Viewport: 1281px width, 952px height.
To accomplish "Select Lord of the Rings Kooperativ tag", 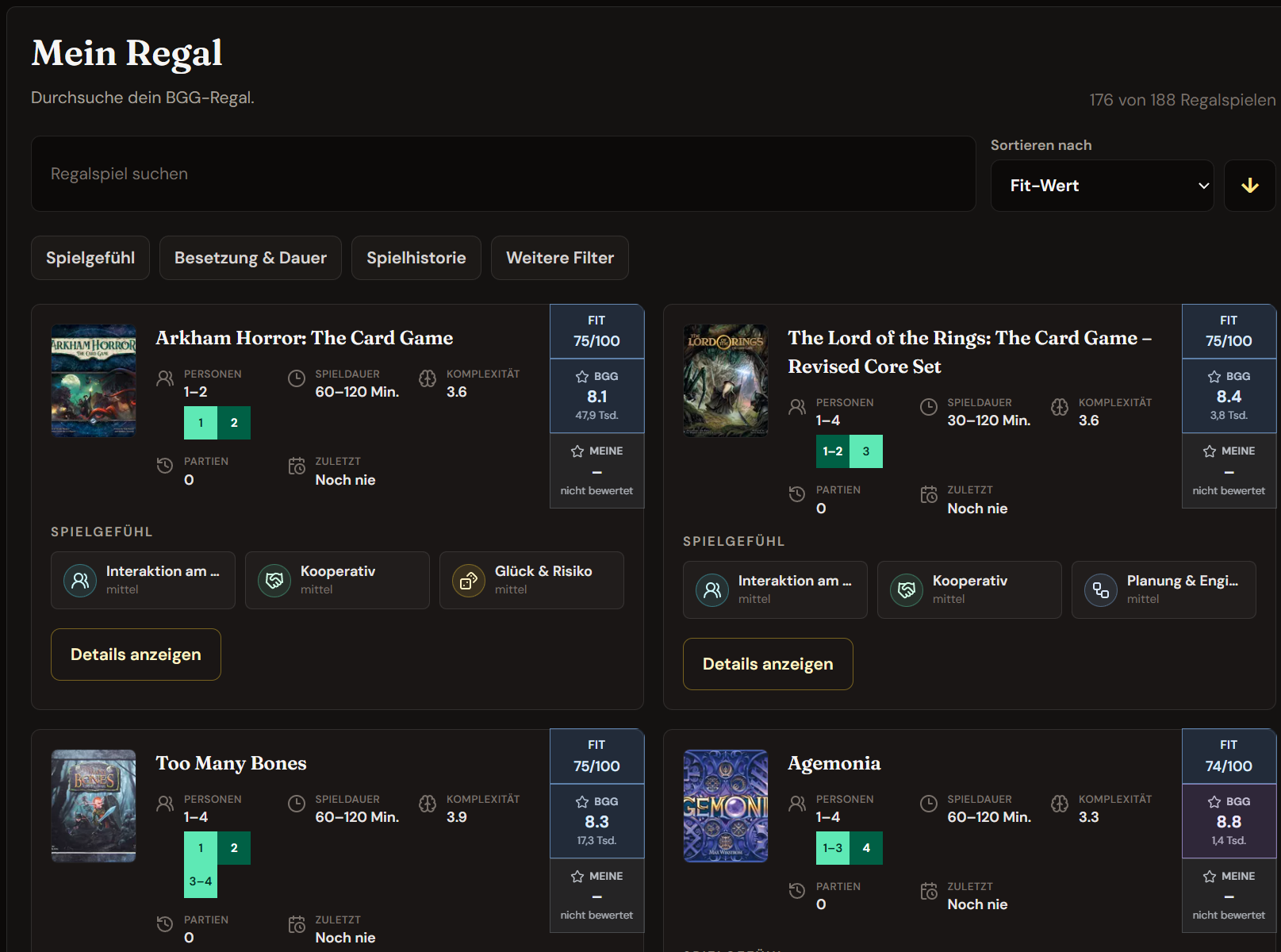I will 969,590.
